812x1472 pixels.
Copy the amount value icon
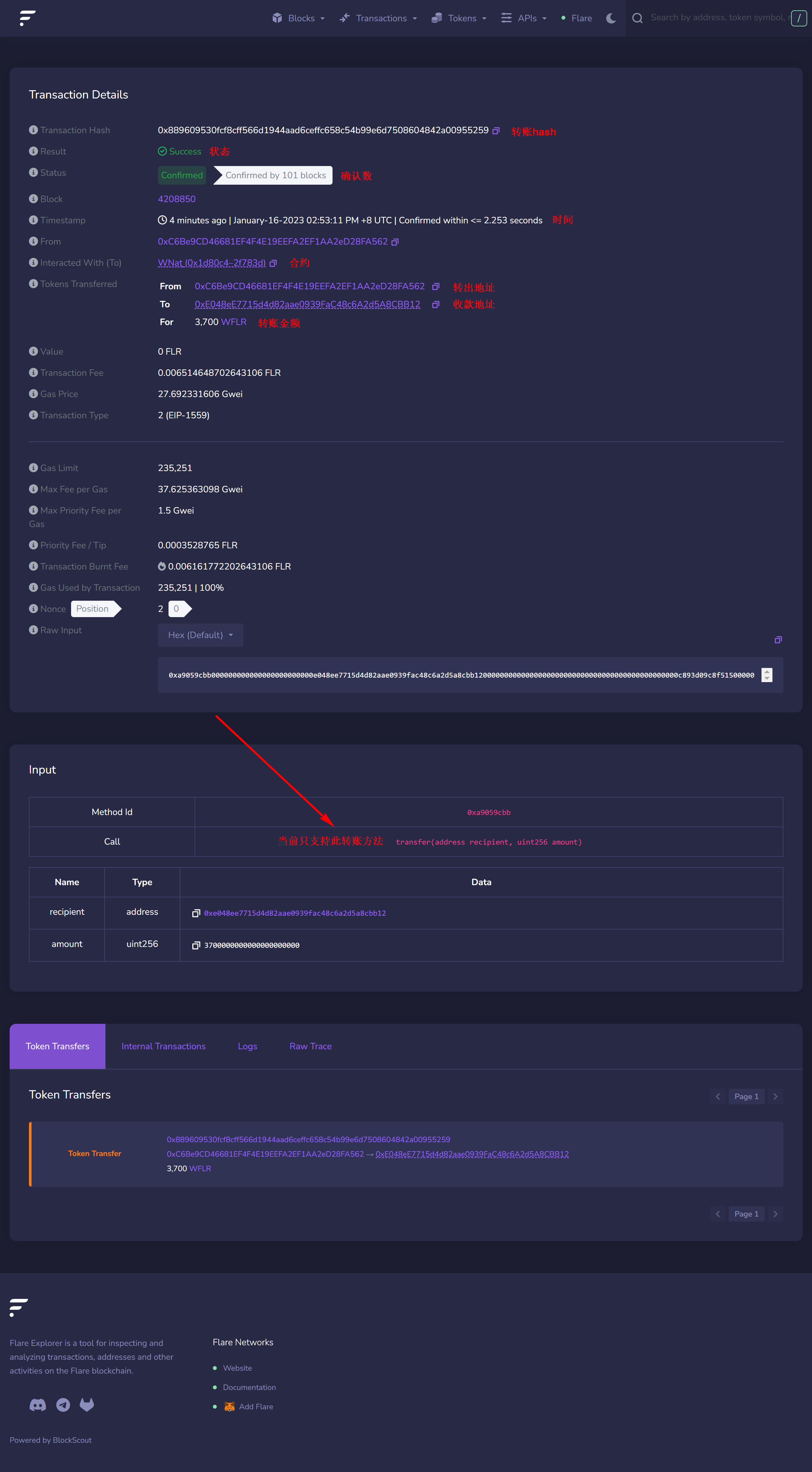click(x=196, y=945)
